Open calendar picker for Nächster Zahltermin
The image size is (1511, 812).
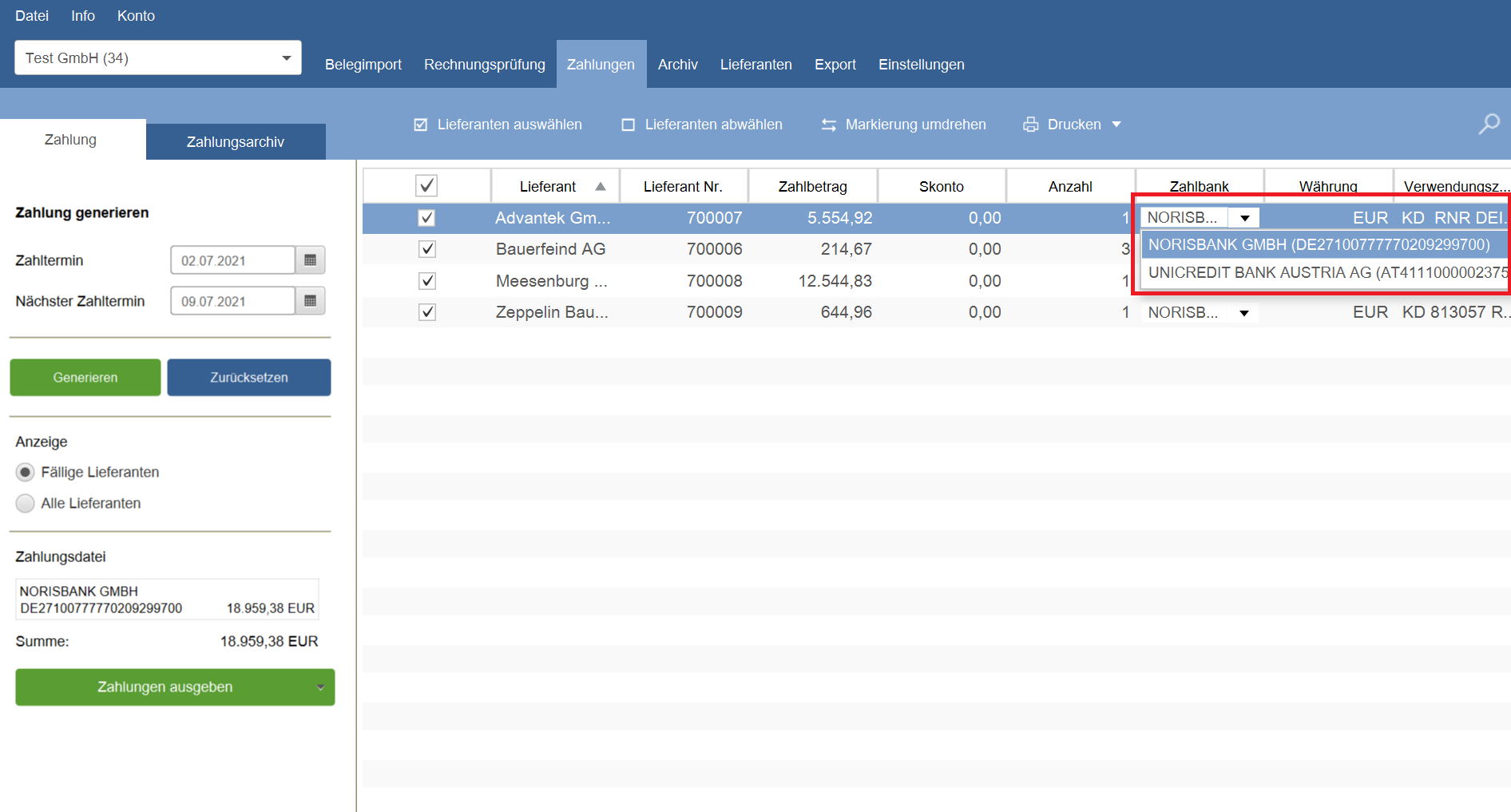pyautogui.click(x=311, y=301)
